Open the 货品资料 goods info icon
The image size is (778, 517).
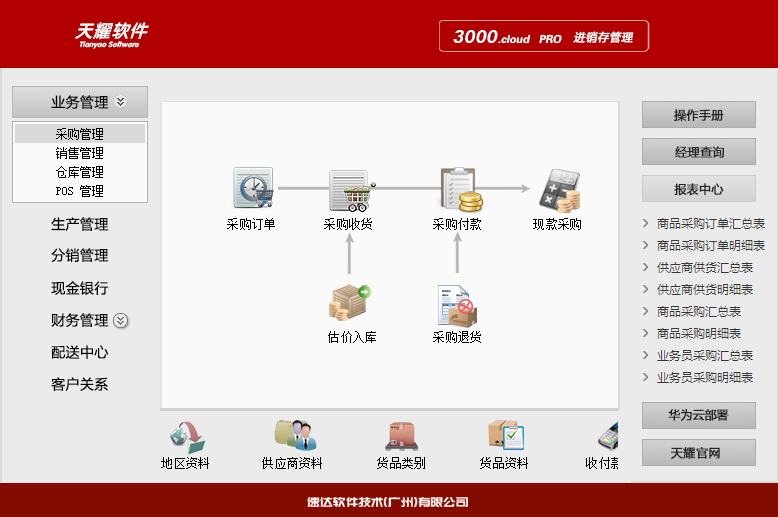pyautogui.click(x=505, y=435)
